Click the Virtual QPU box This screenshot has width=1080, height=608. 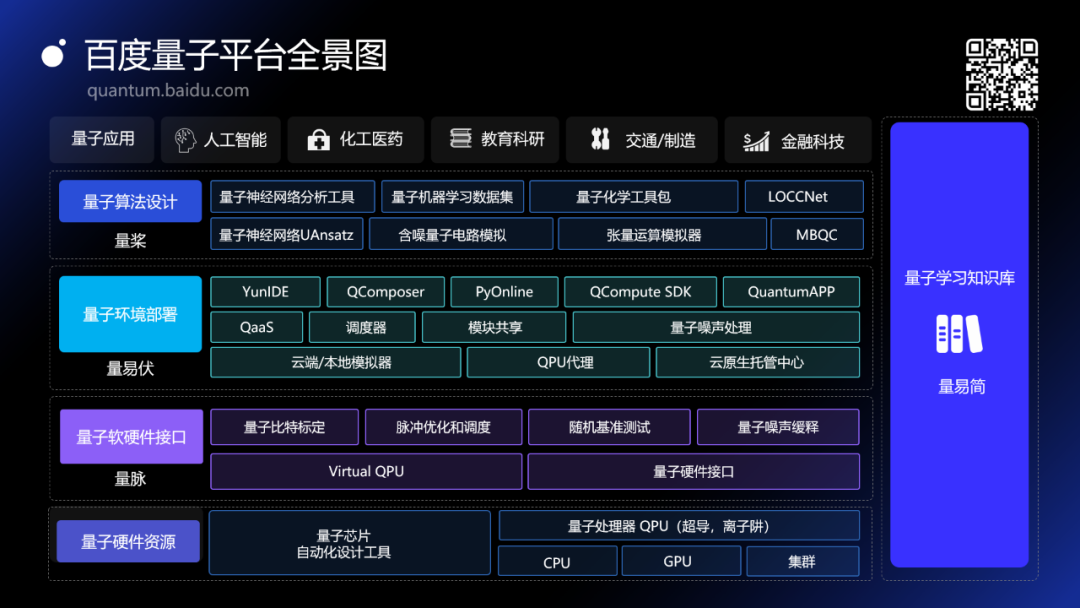coord(366,472)
